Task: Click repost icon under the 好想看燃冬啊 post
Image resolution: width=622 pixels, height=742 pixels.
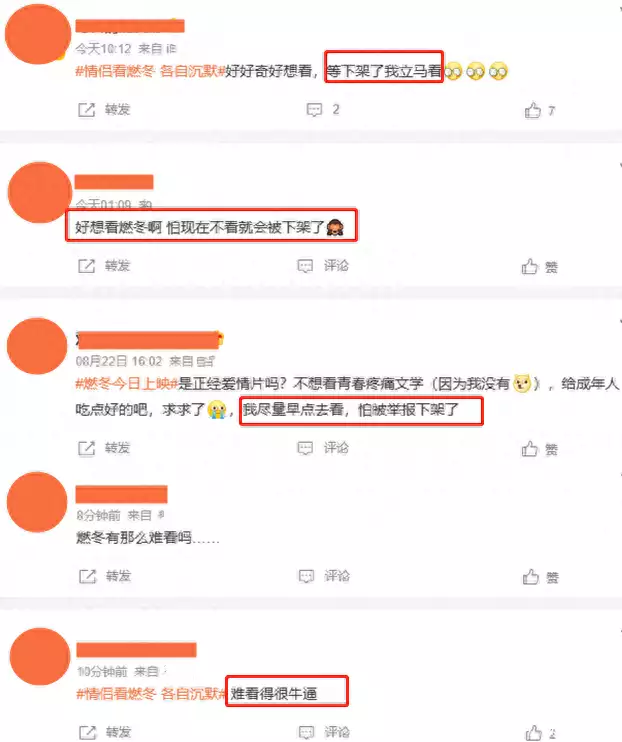Action: pyautogui.click(x=87, y=266)
